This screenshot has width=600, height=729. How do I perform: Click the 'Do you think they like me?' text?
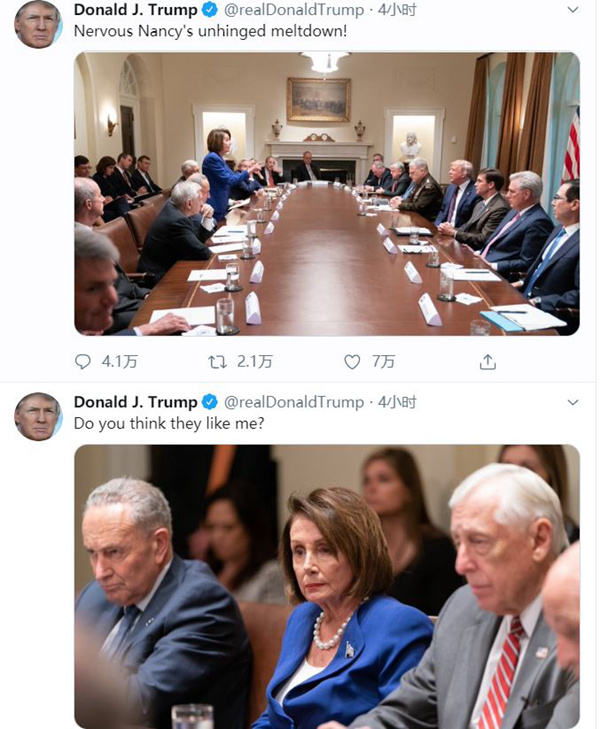tap(169, 424)
